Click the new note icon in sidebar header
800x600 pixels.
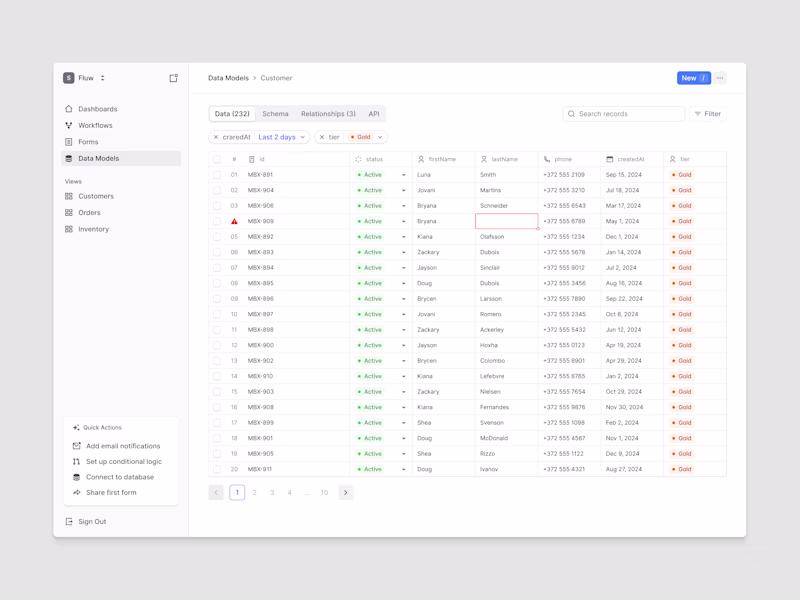point(173,78)
